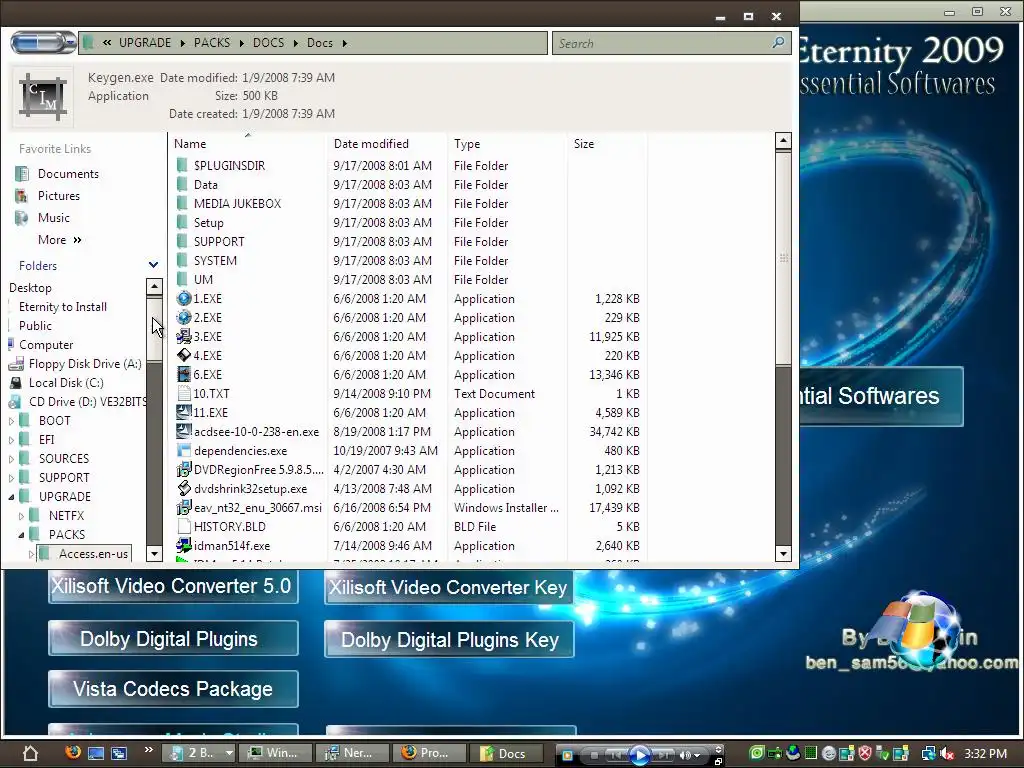Collapse the Folders pane chevron
Screen dimensions: 1024x768
(x=153, y=265)
